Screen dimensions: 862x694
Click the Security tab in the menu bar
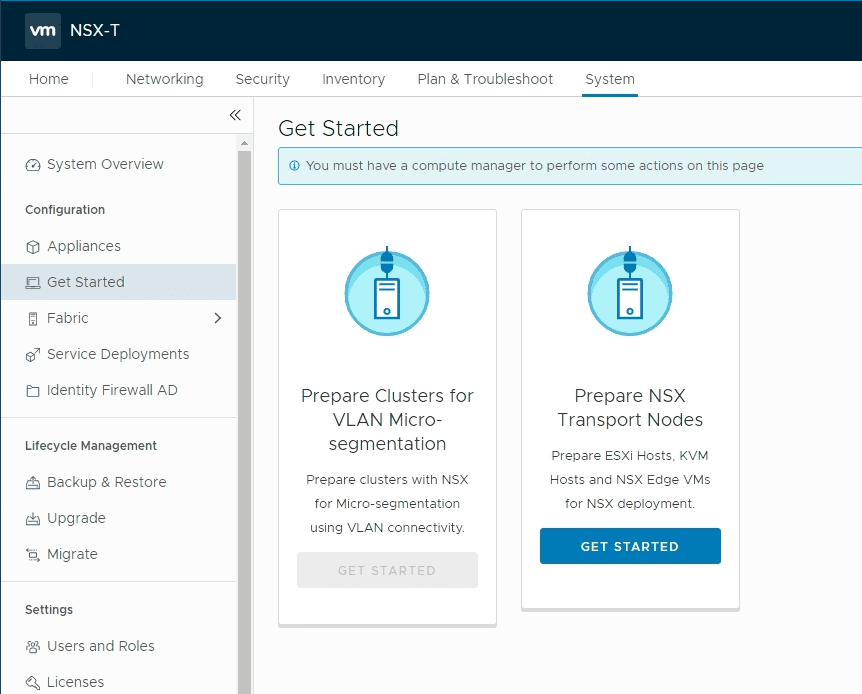click(262, 79)
